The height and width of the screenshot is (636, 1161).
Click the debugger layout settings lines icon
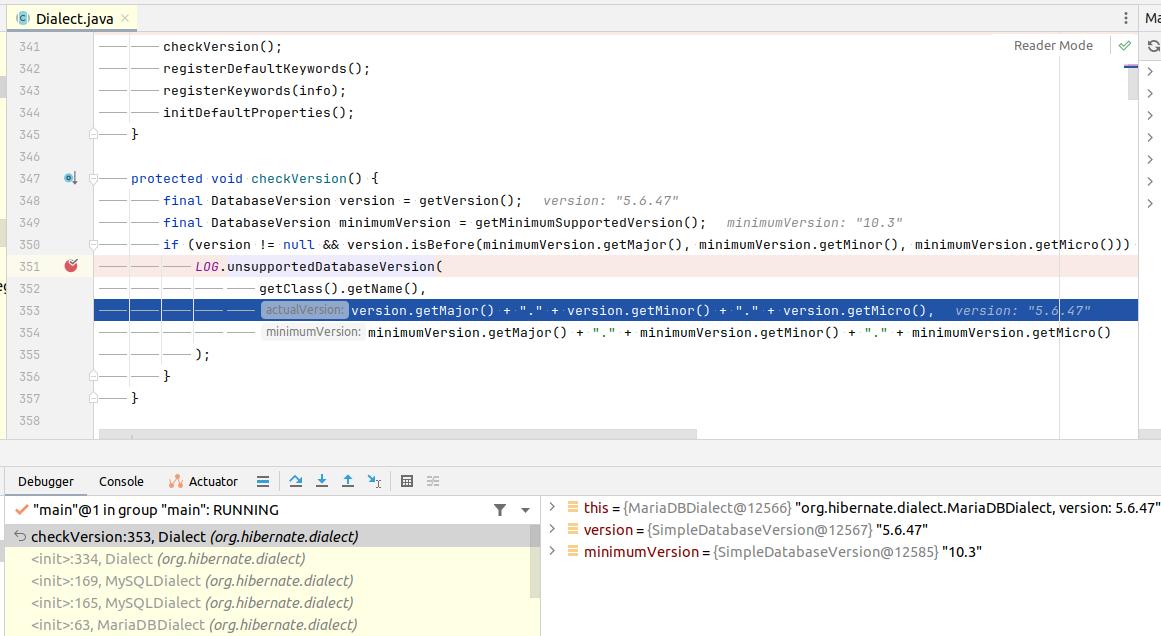coord(262,481)
